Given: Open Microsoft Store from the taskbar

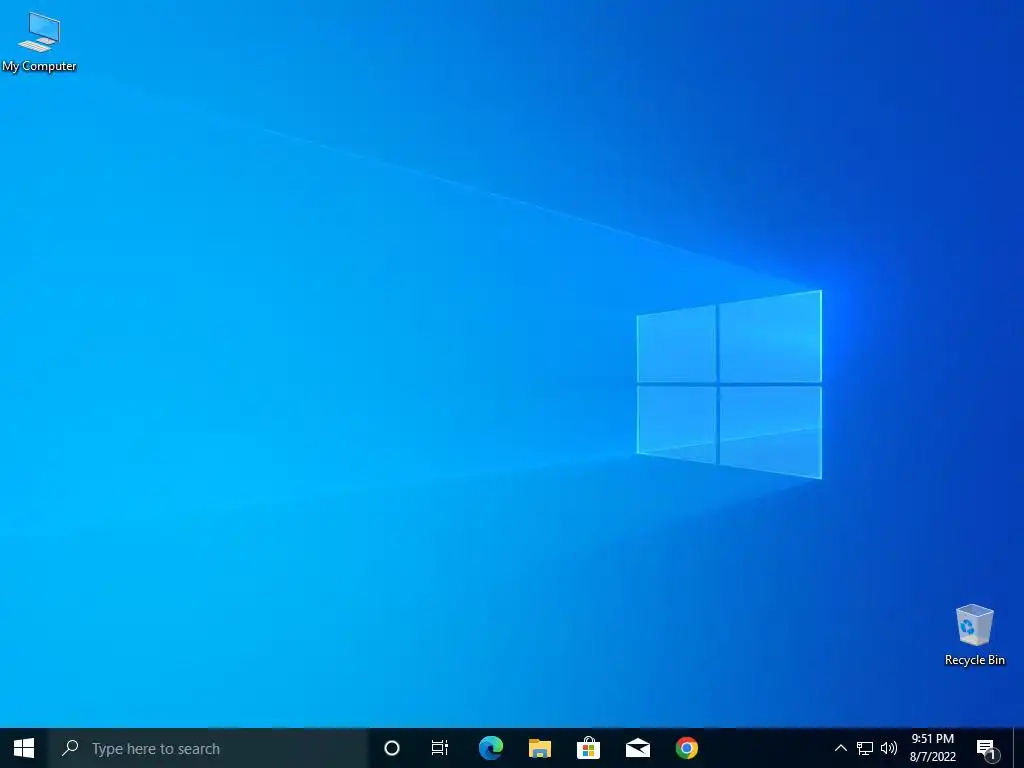Looking at the screenshot, I should pos(588,748).
